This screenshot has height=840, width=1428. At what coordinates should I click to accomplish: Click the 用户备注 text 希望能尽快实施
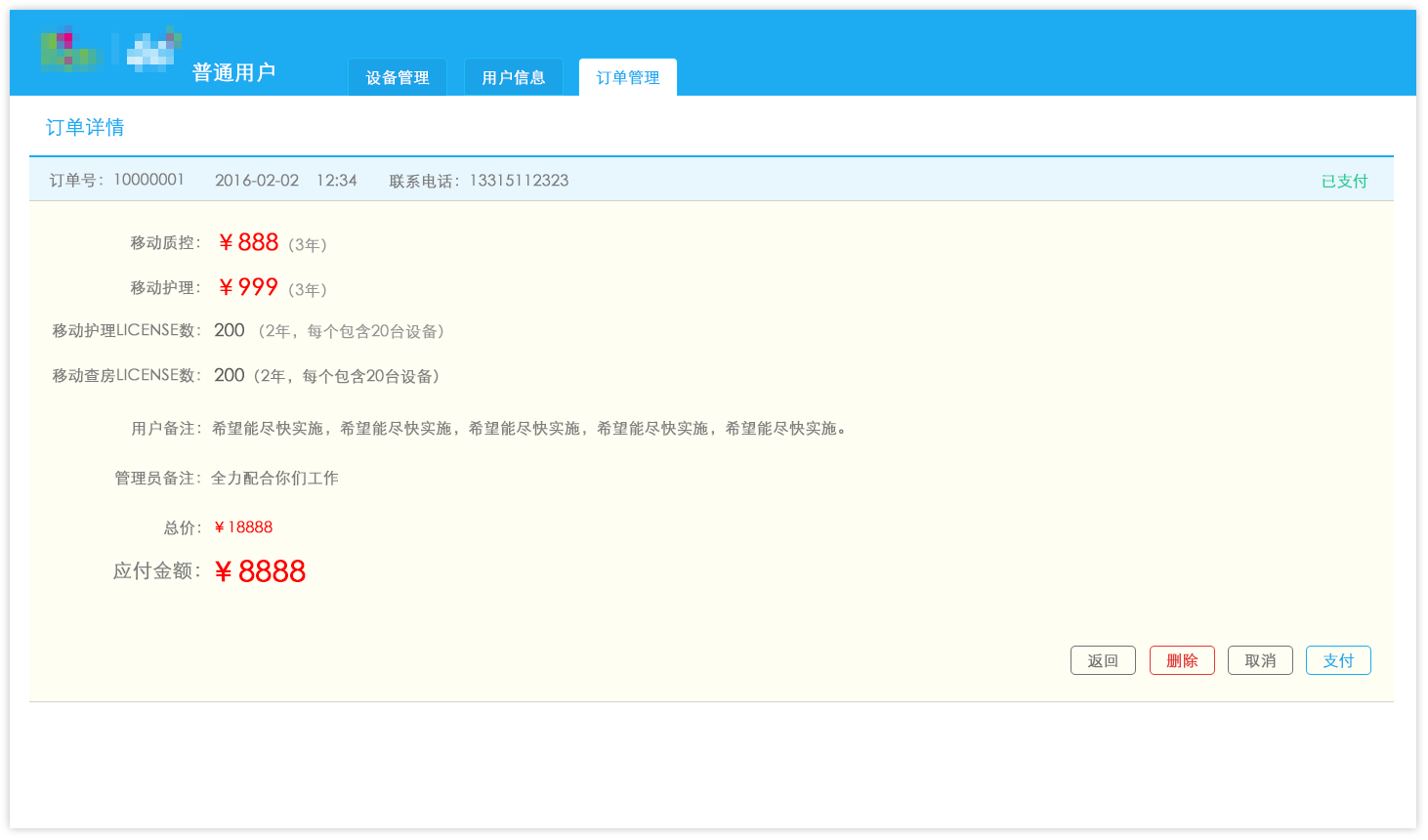529,429
